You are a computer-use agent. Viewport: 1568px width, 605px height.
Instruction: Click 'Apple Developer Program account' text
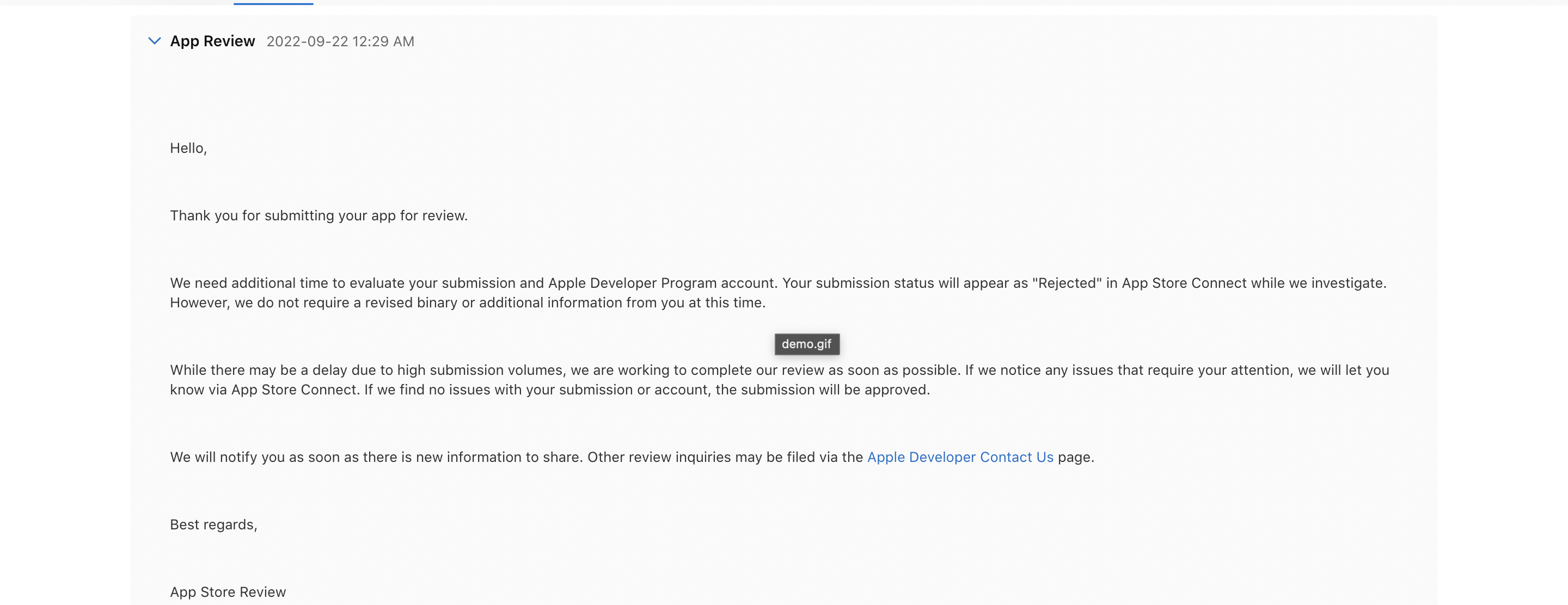[x=661, y=283]
